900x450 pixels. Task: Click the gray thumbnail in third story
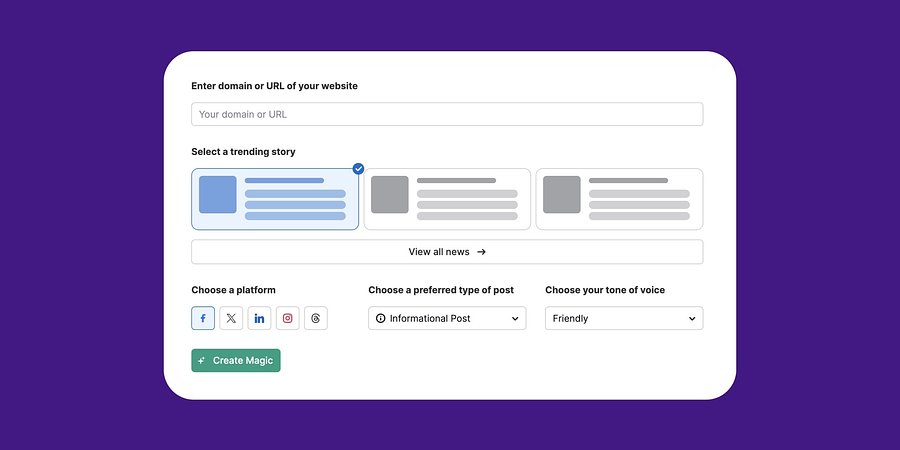click(562, 195)
